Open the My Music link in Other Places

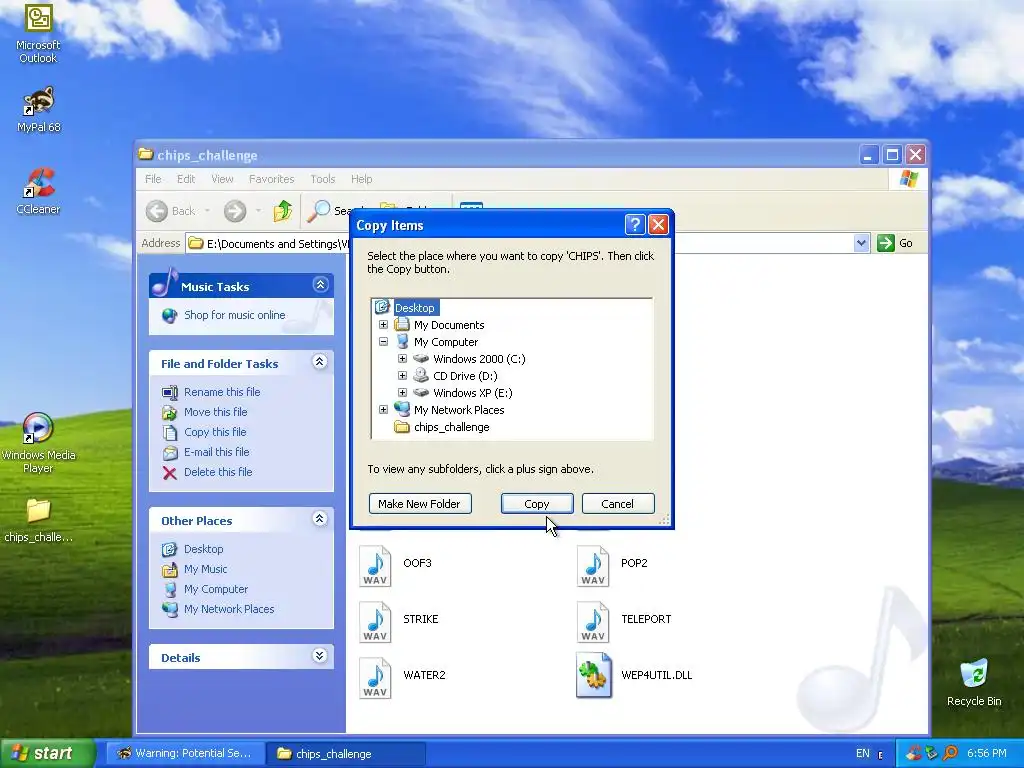(x=206, y=569)
